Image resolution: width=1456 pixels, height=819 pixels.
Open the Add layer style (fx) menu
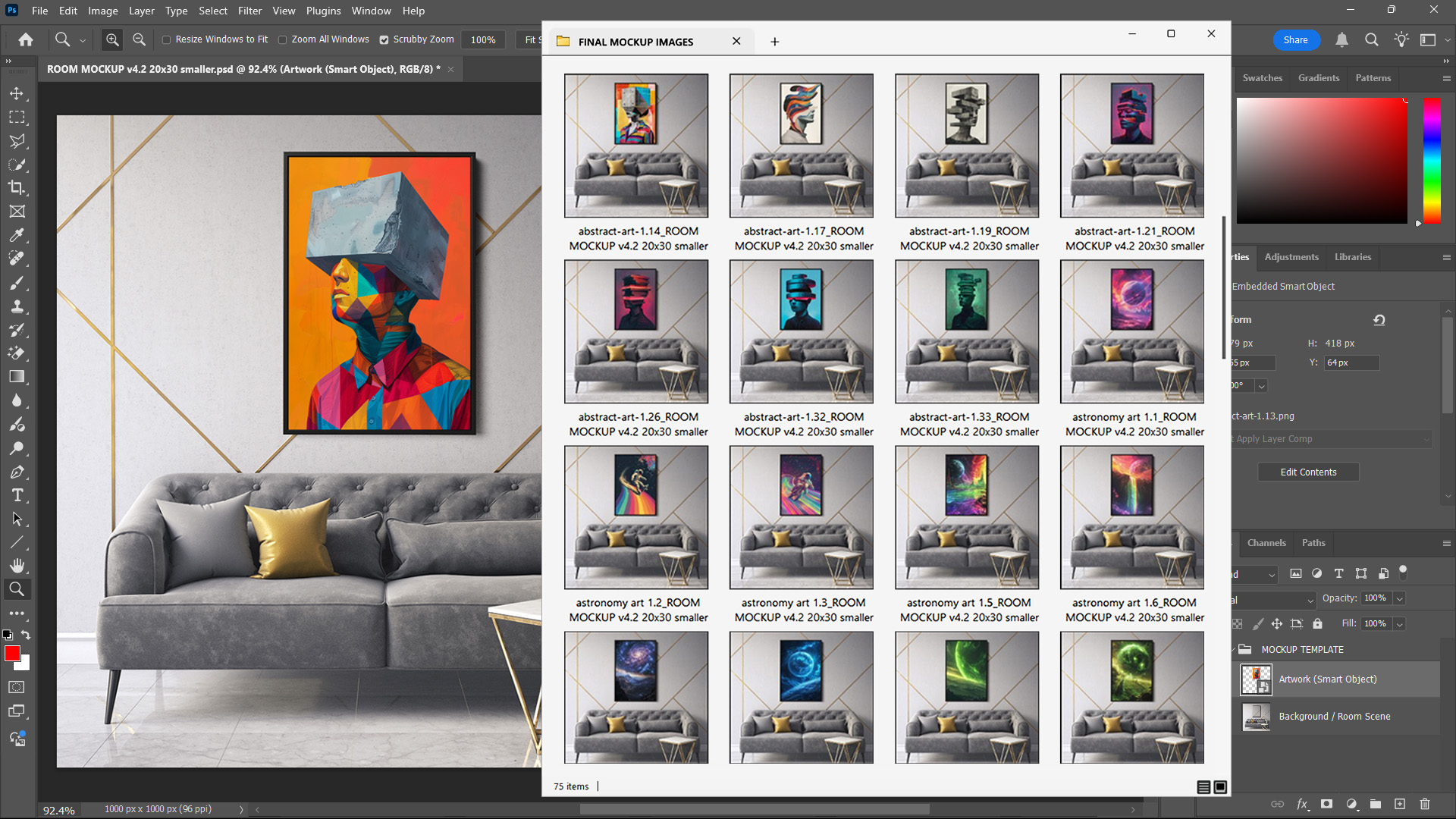click(x=1303, y=804)
